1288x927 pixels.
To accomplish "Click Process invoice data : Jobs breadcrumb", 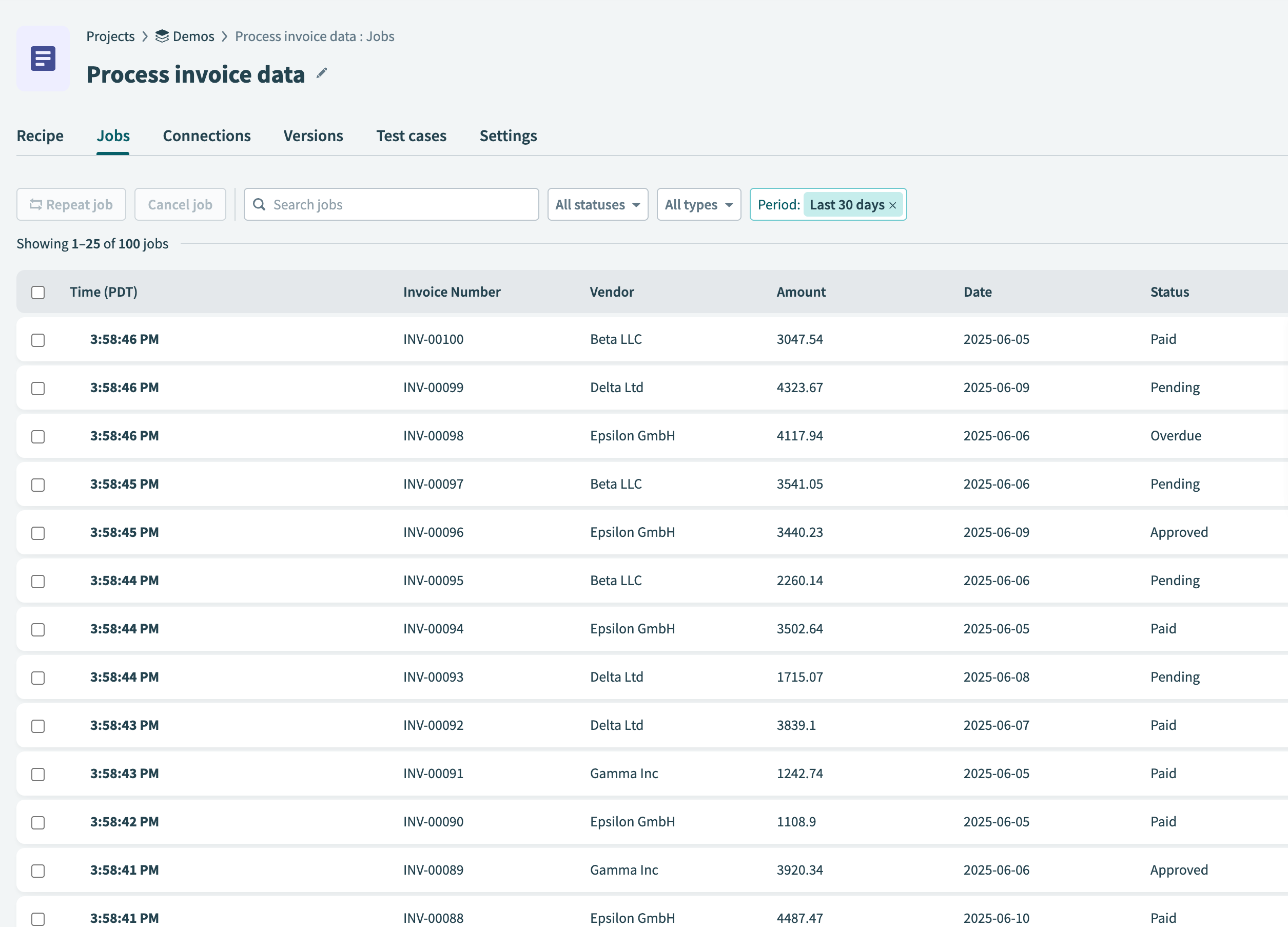I will point(315,36).
